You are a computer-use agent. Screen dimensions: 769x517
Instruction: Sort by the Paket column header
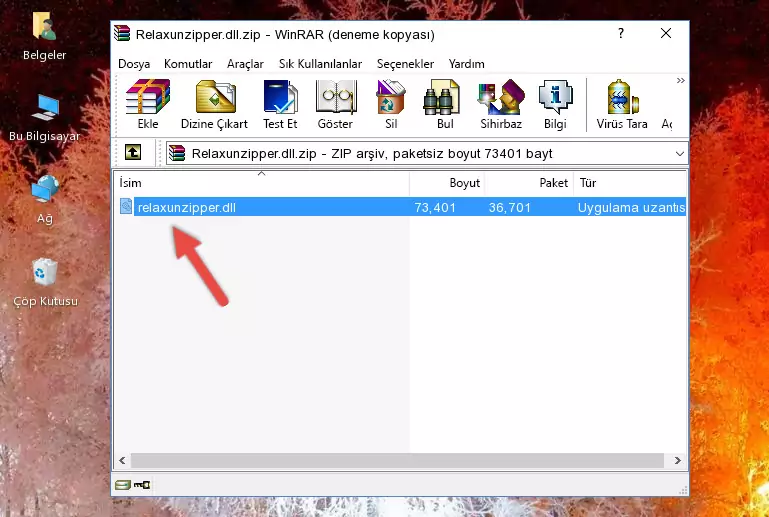(x=529, y=183)
